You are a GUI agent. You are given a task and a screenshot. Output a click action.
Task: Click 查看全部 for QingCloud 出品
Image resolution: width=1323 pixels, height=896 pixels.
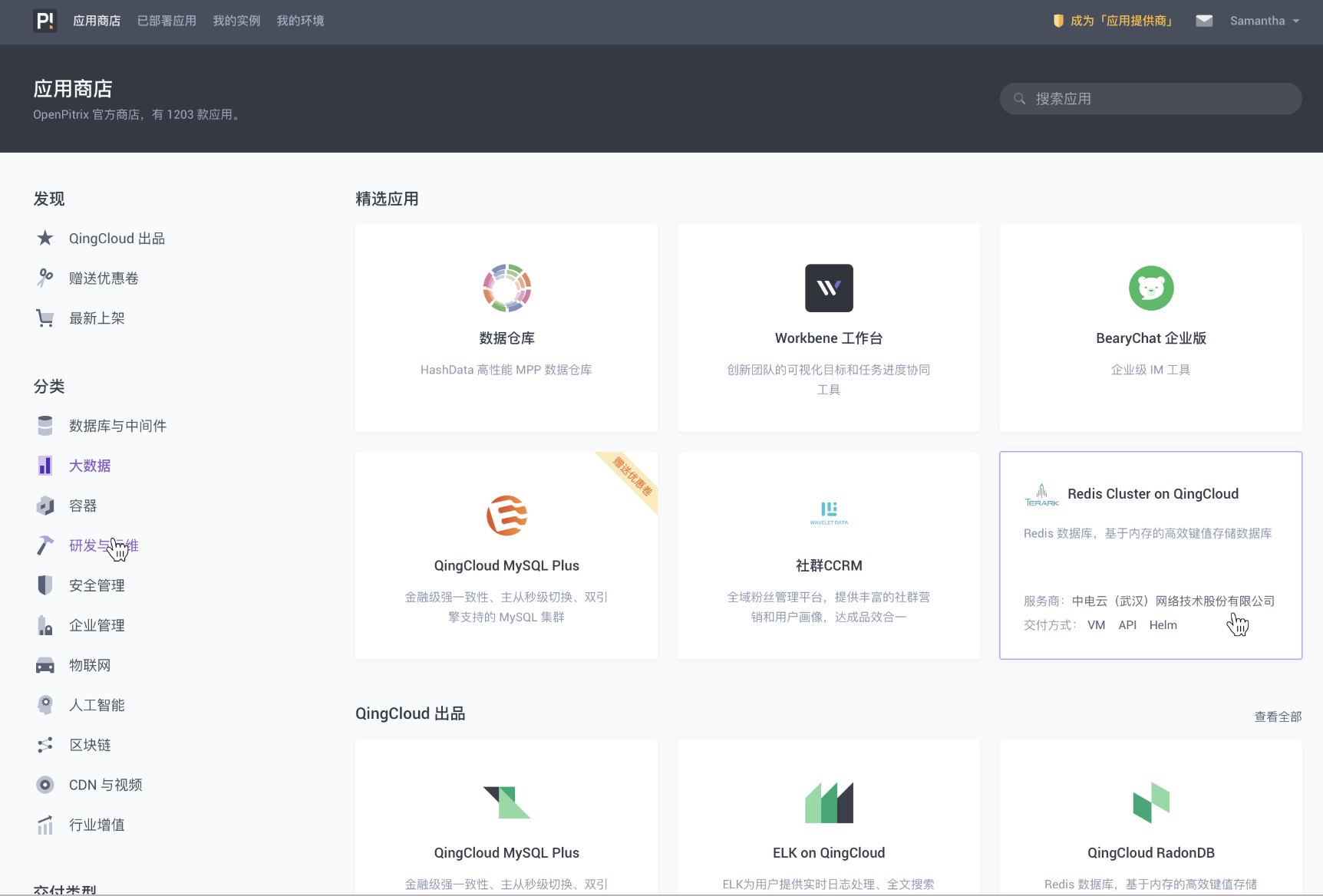[x=1278, y=716]
